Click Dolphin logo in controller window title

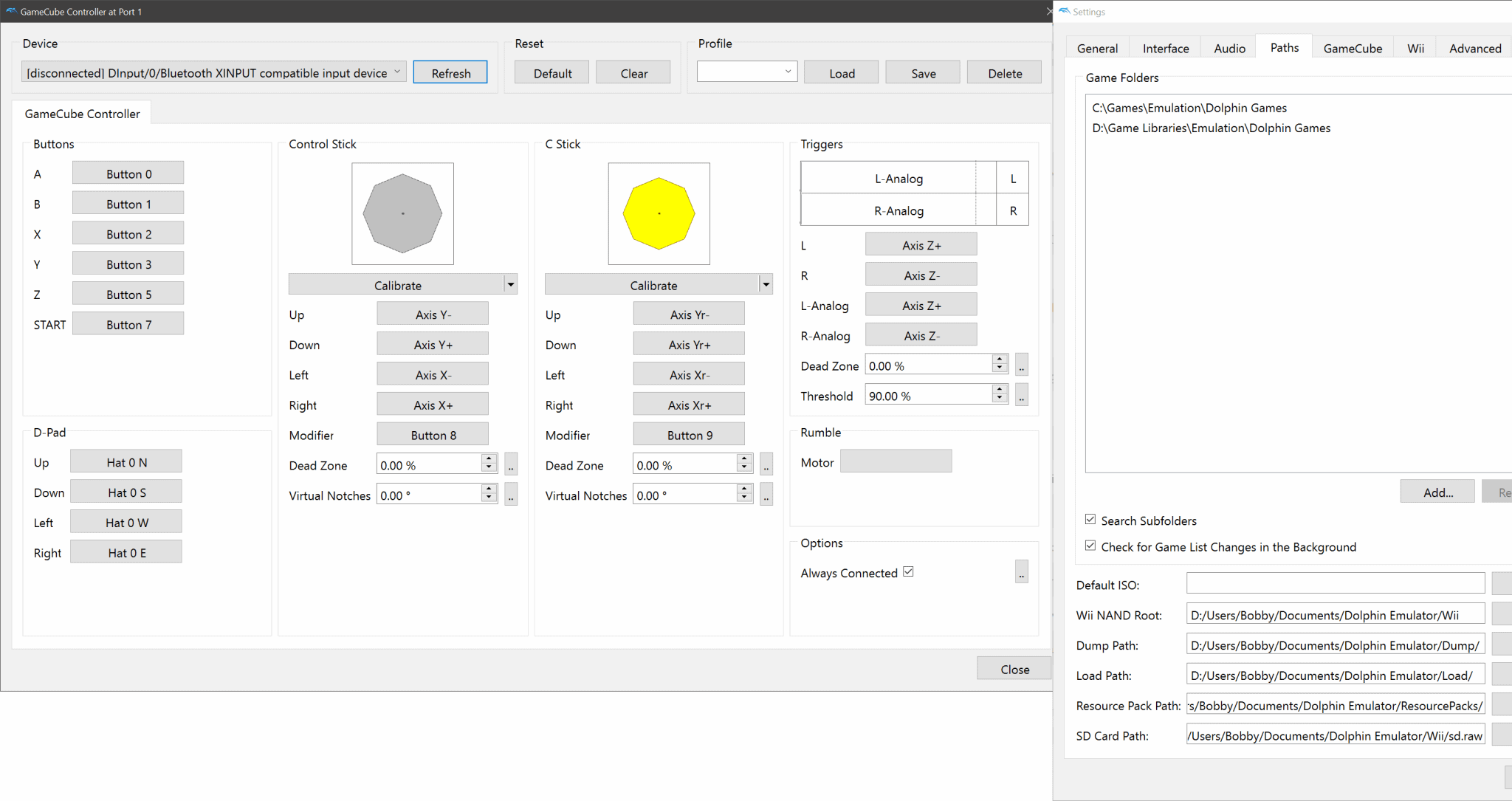tap(10, 11)
